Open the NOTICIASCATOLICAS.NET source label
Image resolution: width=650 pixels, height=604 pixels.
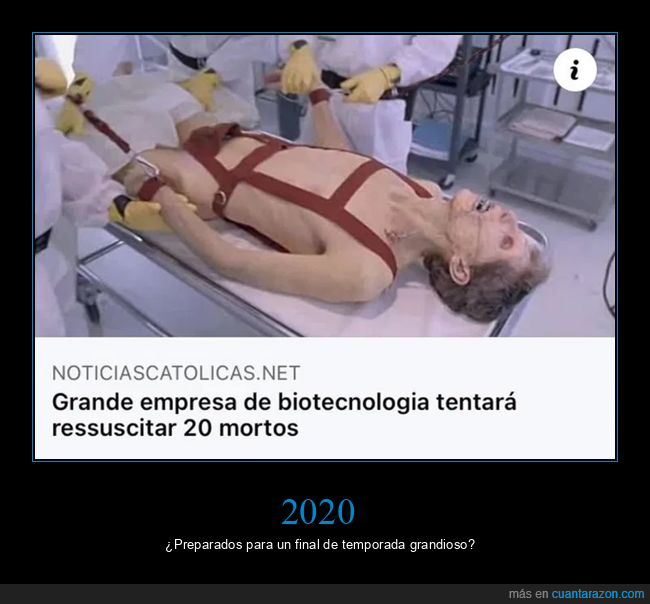[176, 373]
